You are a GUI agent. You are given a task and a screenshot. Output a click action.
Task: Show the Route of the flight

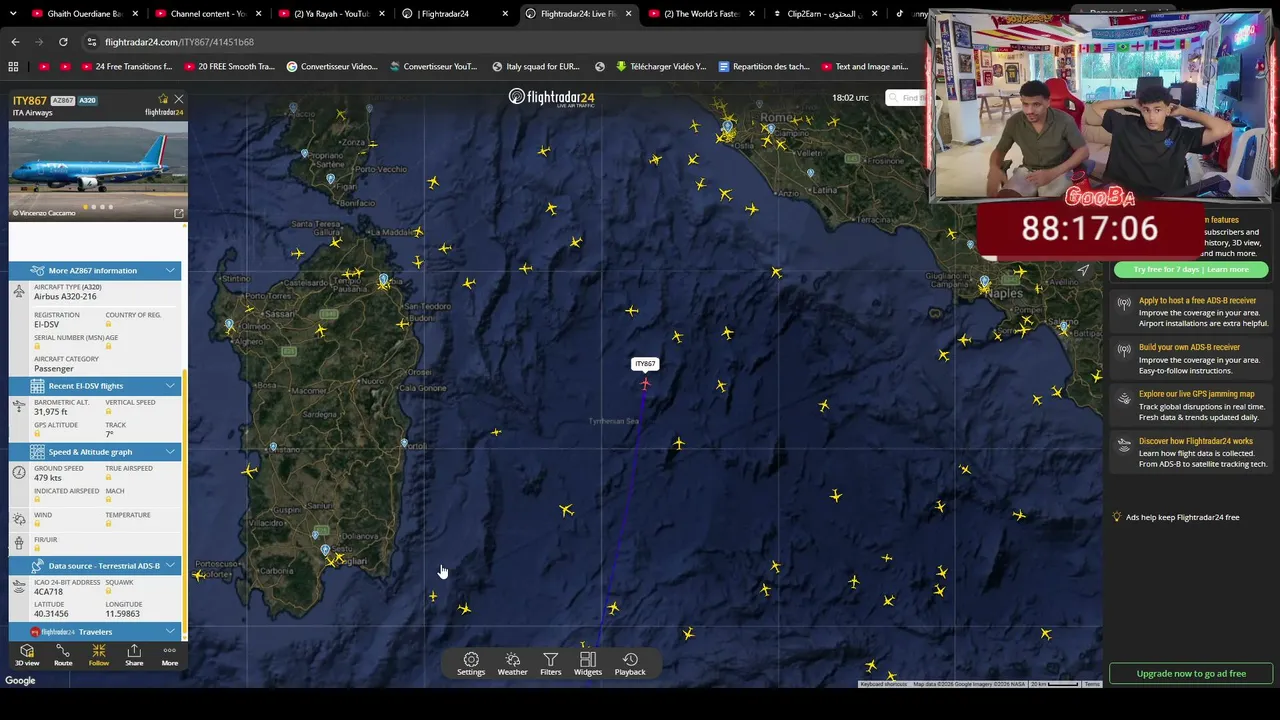tap(63, 655)
